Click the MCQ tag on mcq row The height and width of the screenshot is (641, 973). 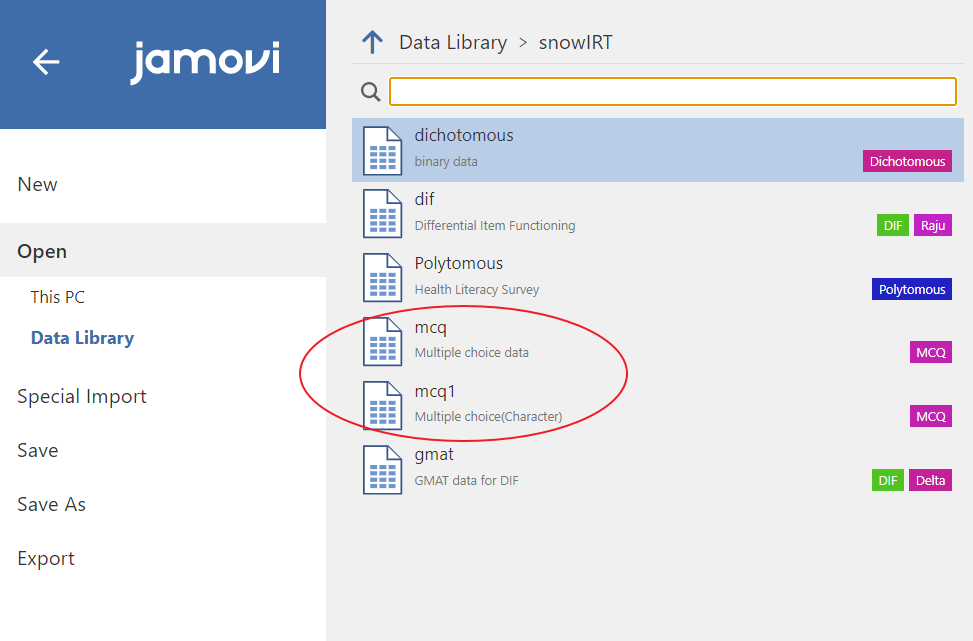931,352
